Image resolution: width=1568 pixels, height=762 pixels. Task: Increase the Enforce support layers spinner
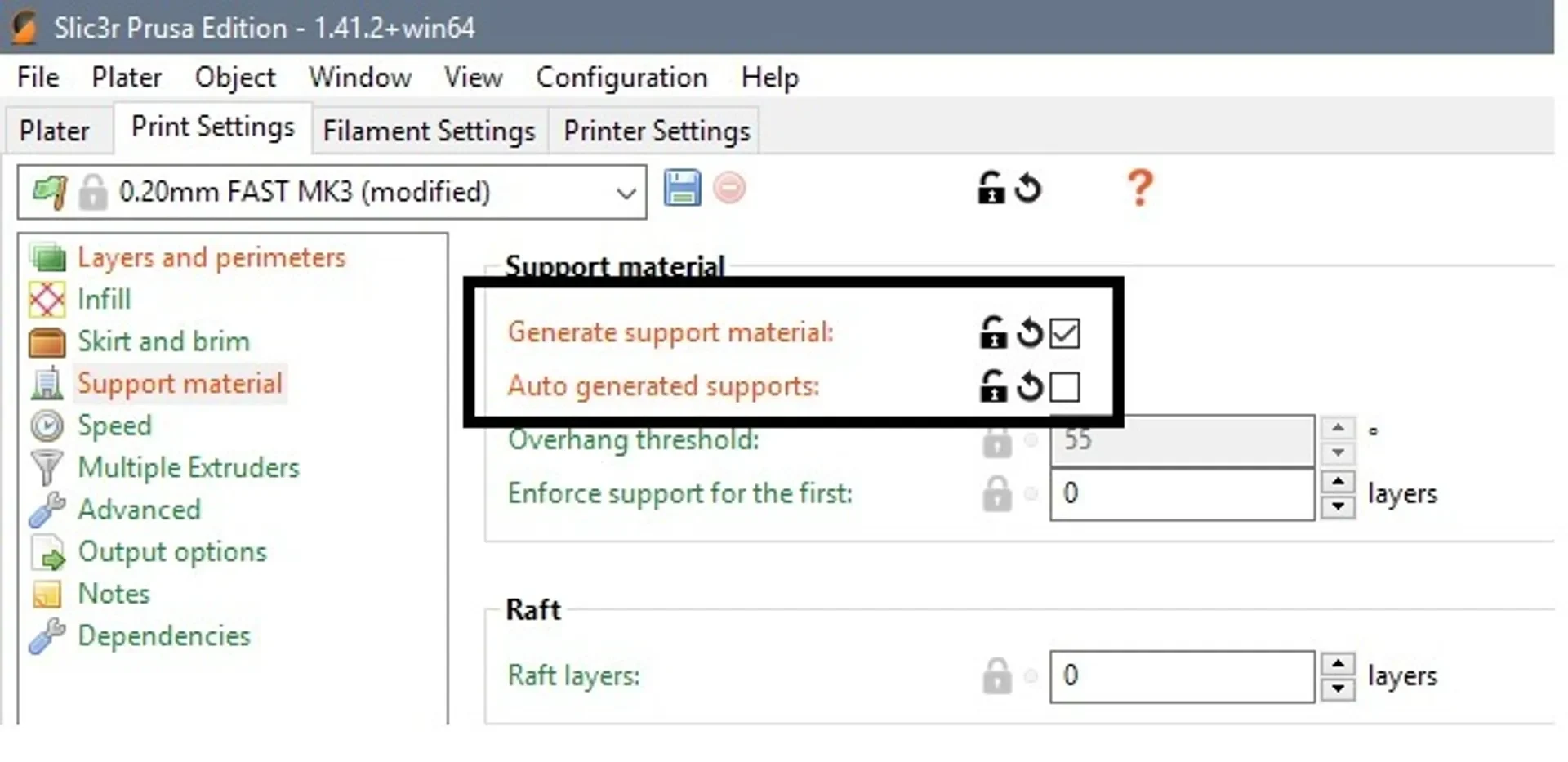[x=1338, y=481]
